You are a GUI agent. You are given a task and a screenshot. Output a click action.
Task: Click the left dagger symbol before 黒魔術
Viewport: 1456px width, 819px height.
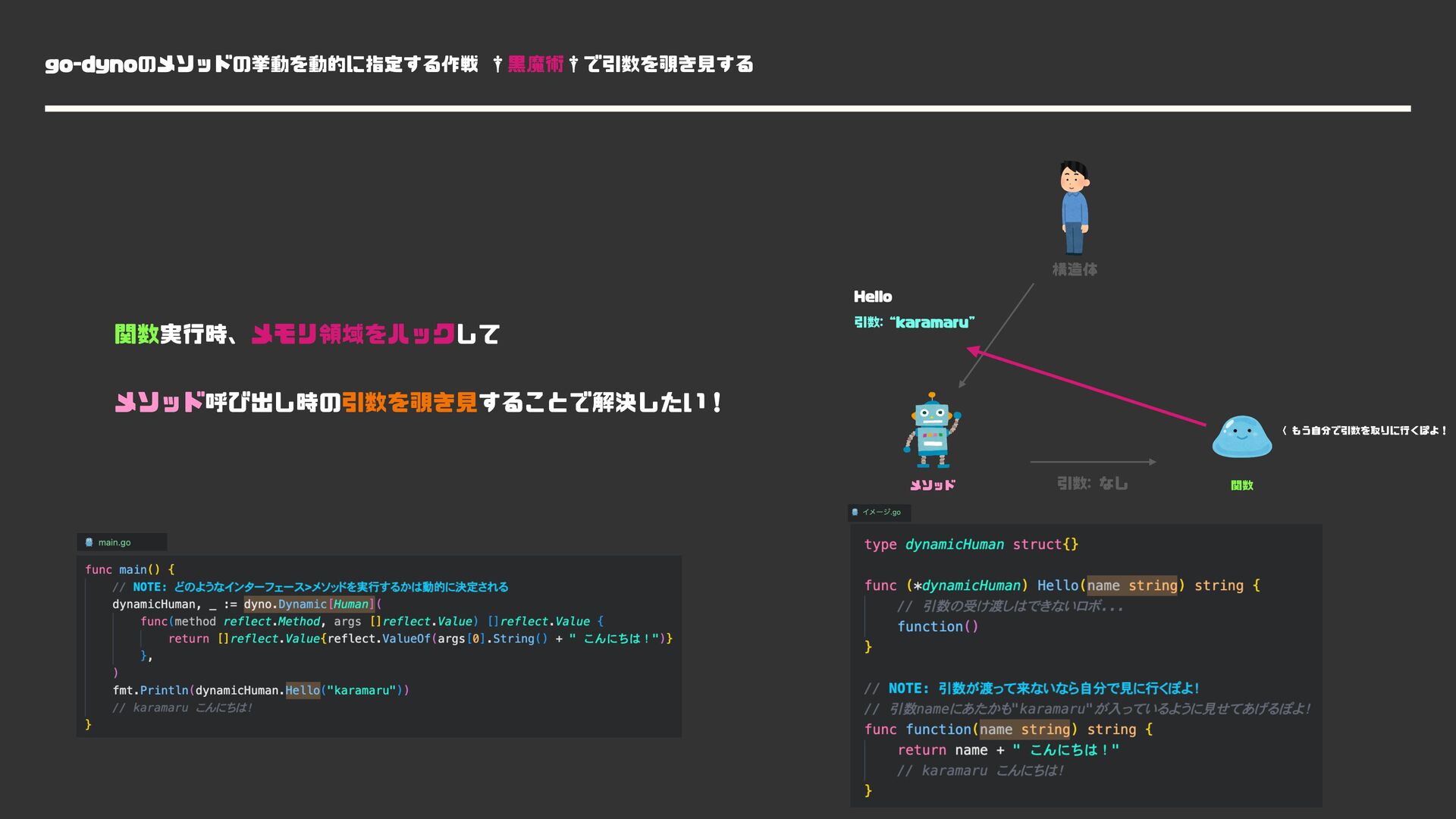[x=497, y=64]
